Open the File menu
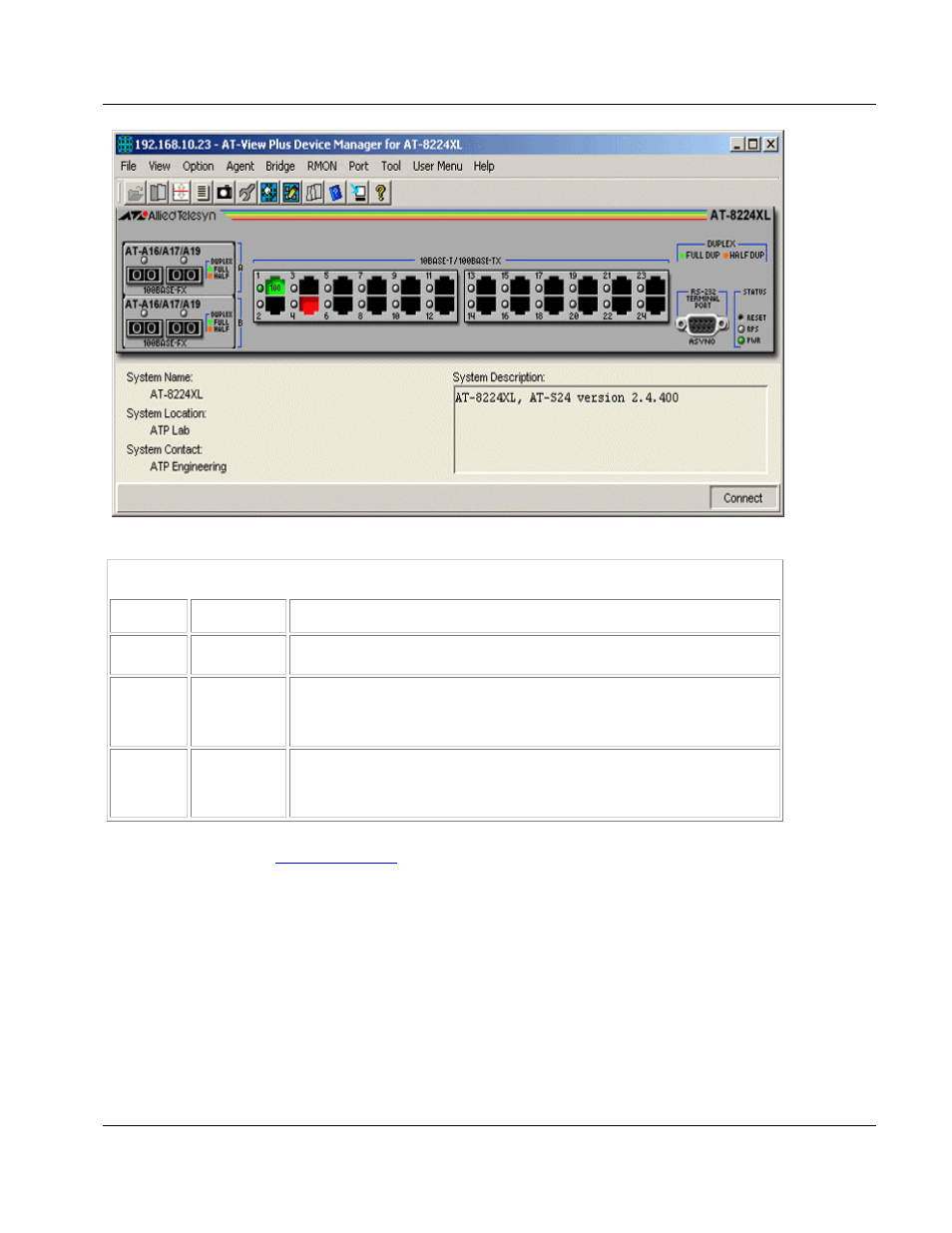This screenshot has width=952, height=1233. (x=129, y=167)
